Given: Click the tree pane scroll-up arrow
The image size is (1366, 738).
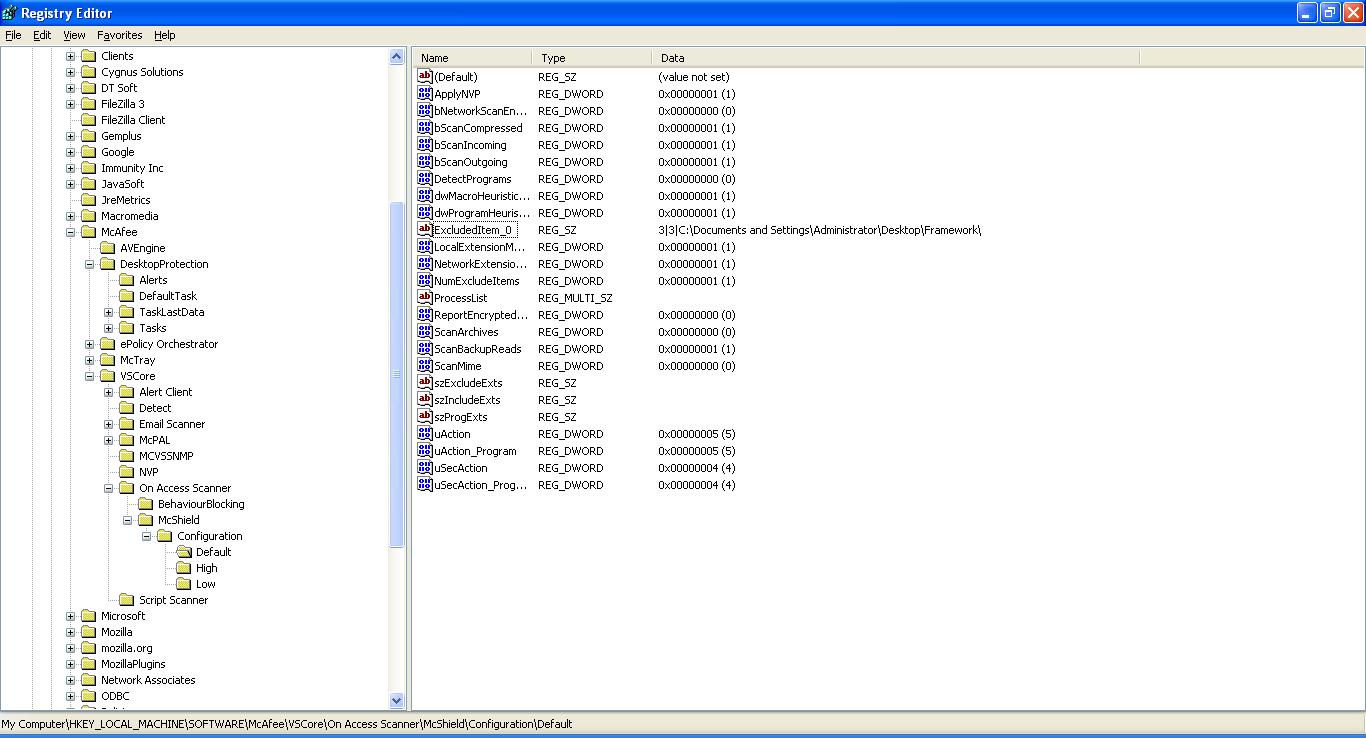Looking at the screenshot, I should (x=397, y=57).
